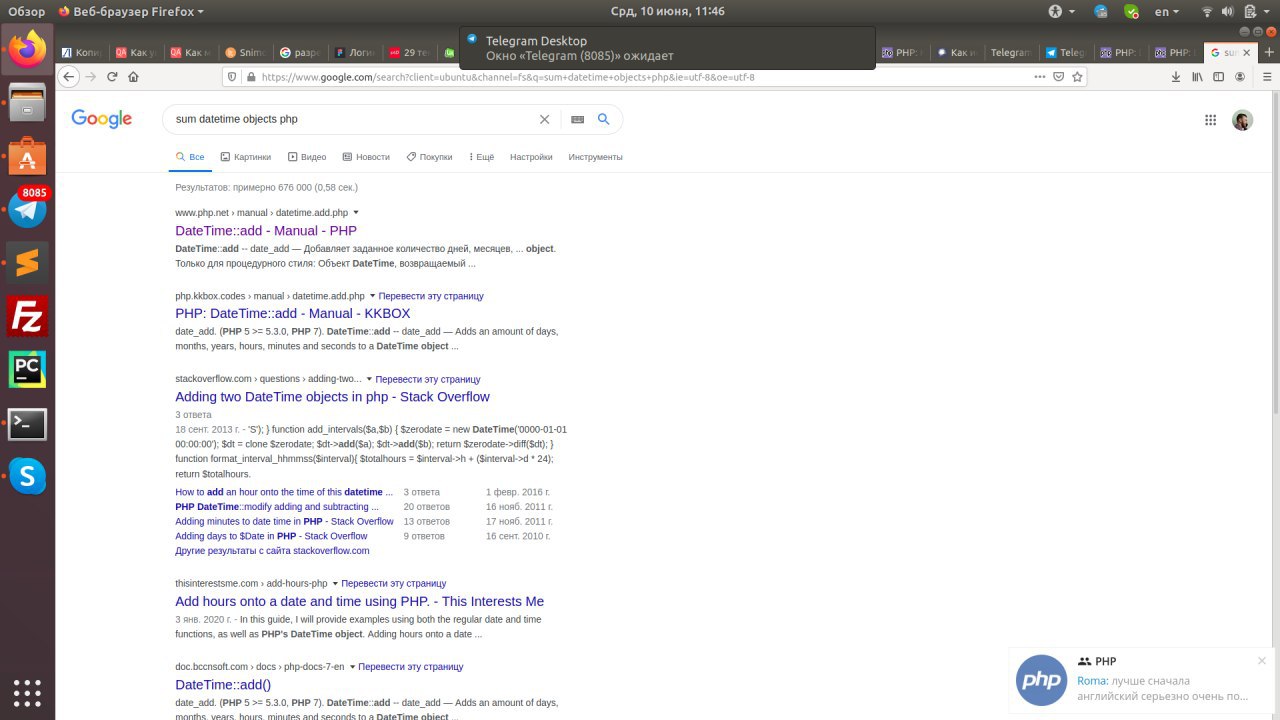This screenshot has height=720, width=1280.
Task: Open Инструменты search tools
Action: click(595, 157)
